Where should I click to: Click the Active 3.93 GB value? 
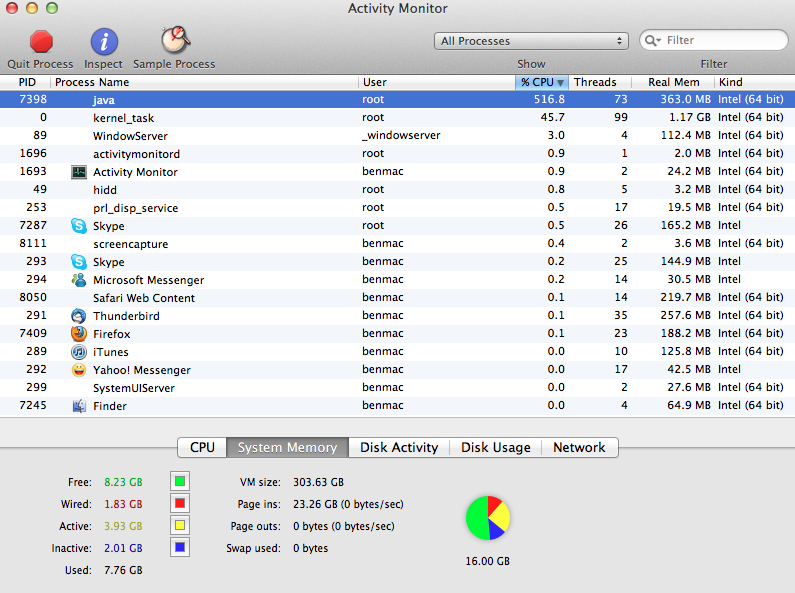pyautogui.click(x=123, y=526)
